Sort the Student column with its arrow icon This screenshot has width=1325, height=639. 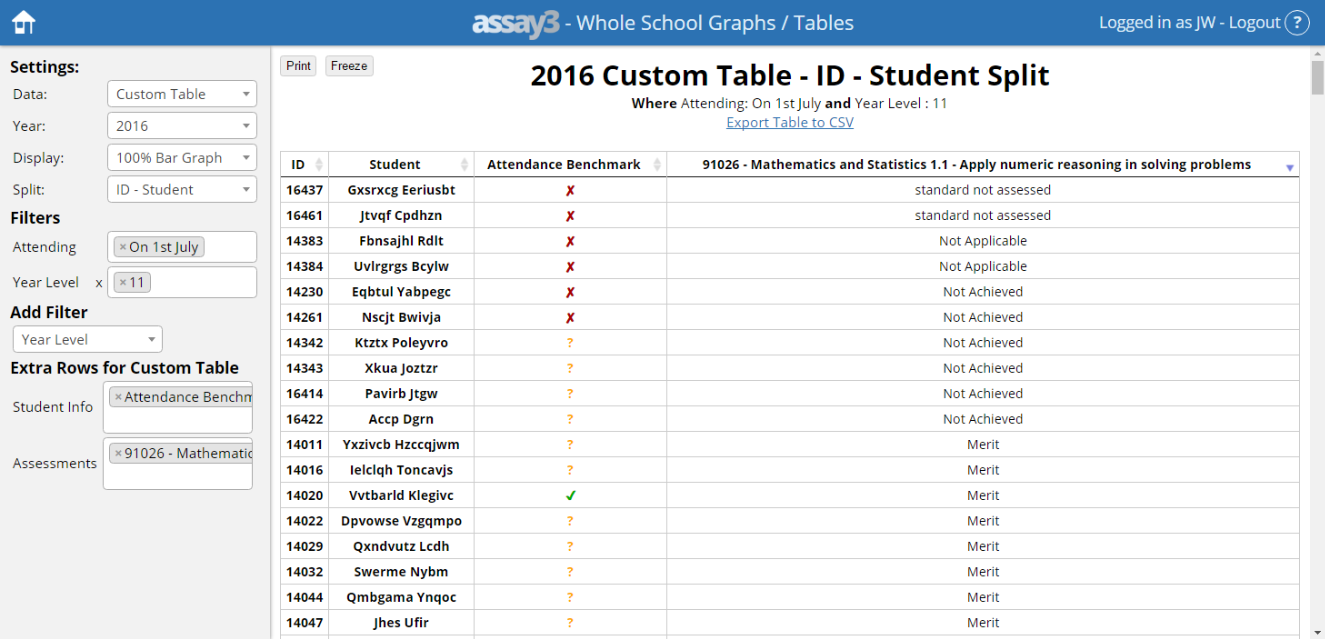pyautogui.click(x=465, y=163)
